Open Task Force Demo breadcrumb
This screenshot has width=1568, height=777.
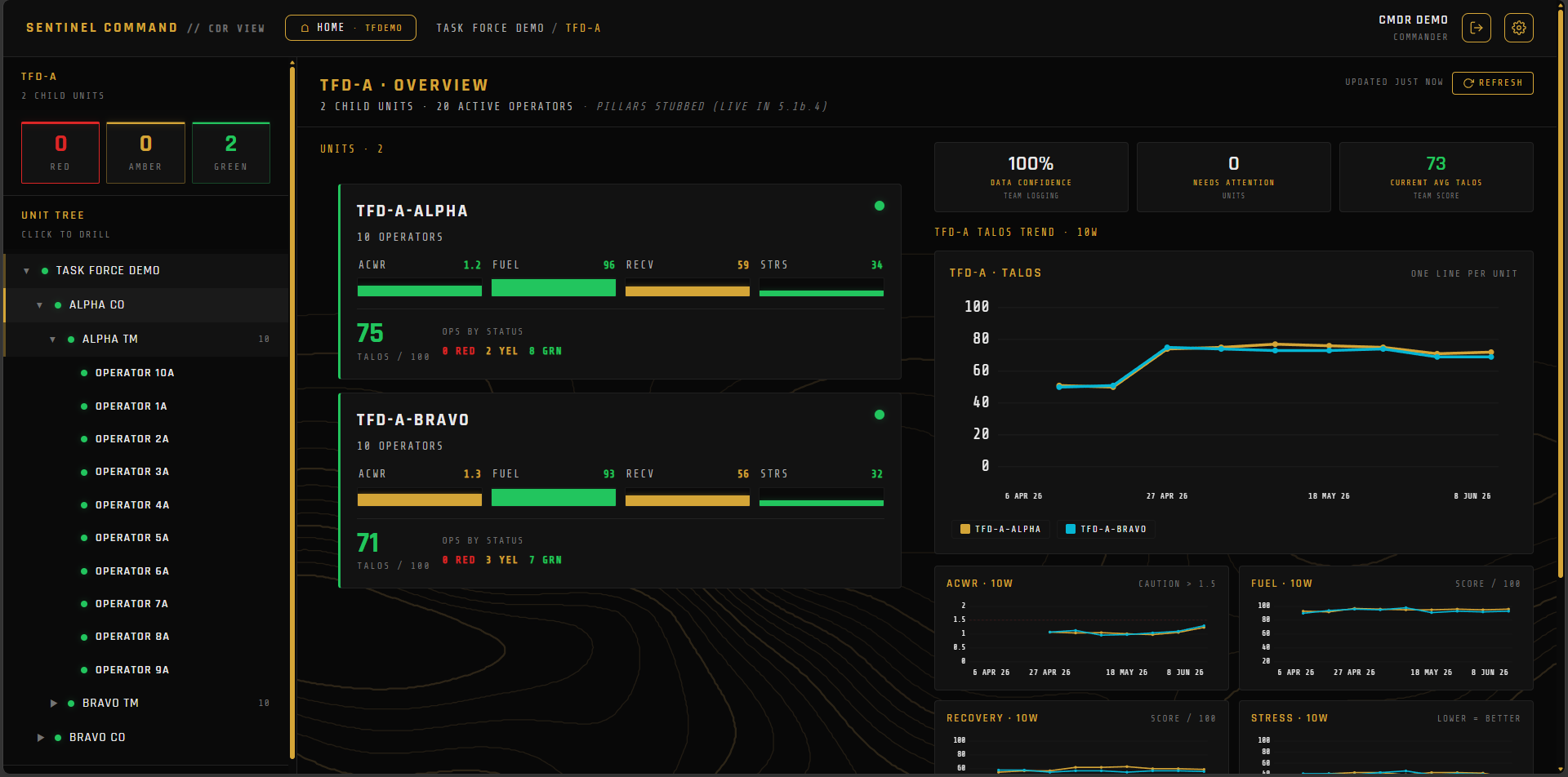click(x=490, y=29)
